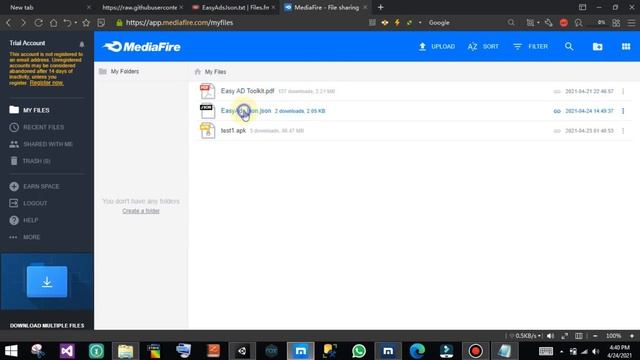The image size is (640, 360).
Task: Click the search magnifier in MediaFire header
Action: [569, 47]
